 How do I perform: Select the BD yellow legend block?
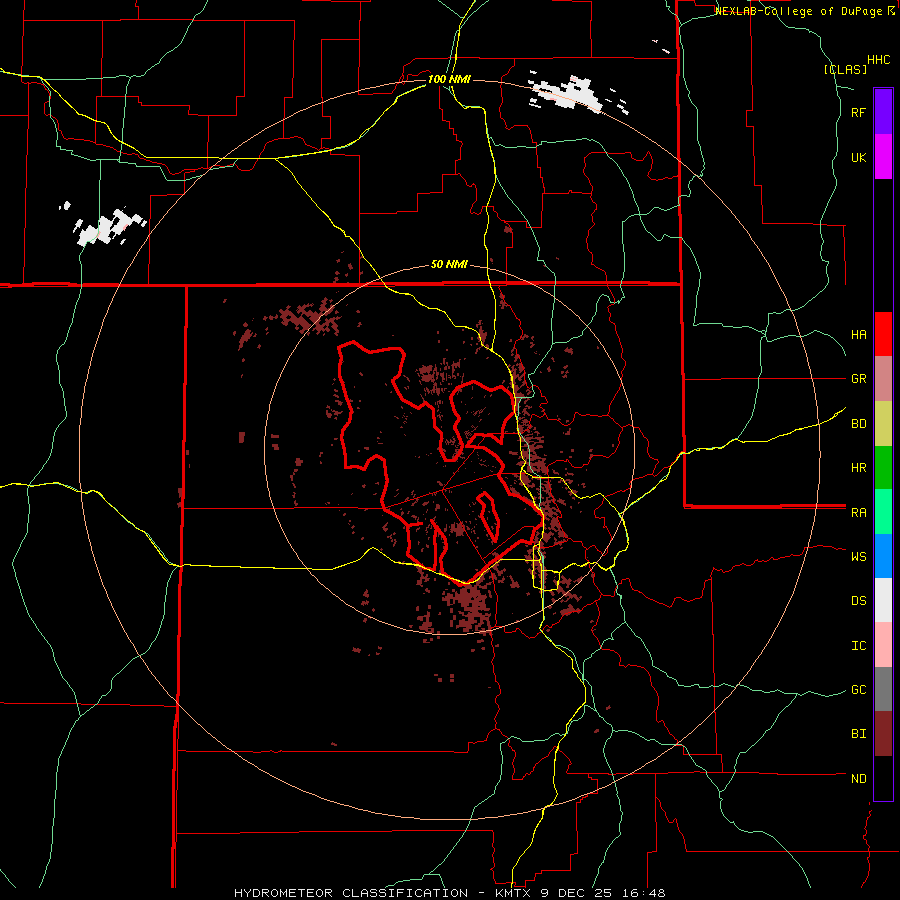[883, 424]
